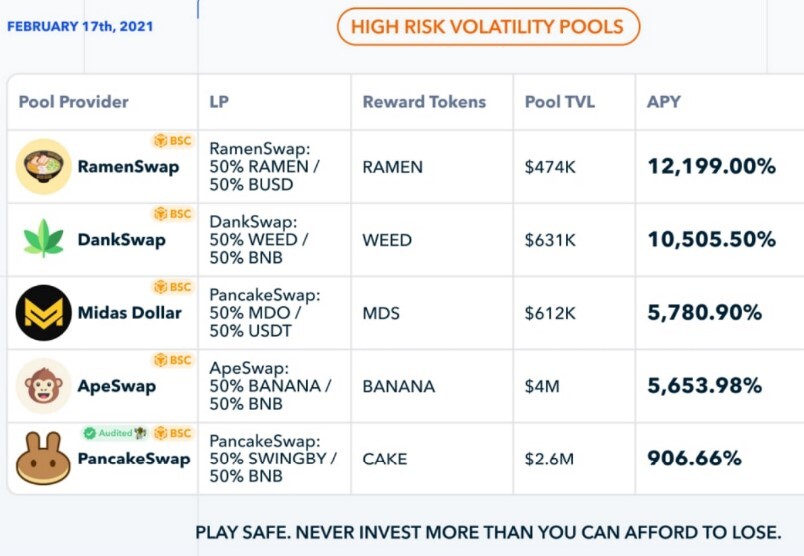
Task: Select the High Risk Volatility Pools pill
Action: click(488, 27)
